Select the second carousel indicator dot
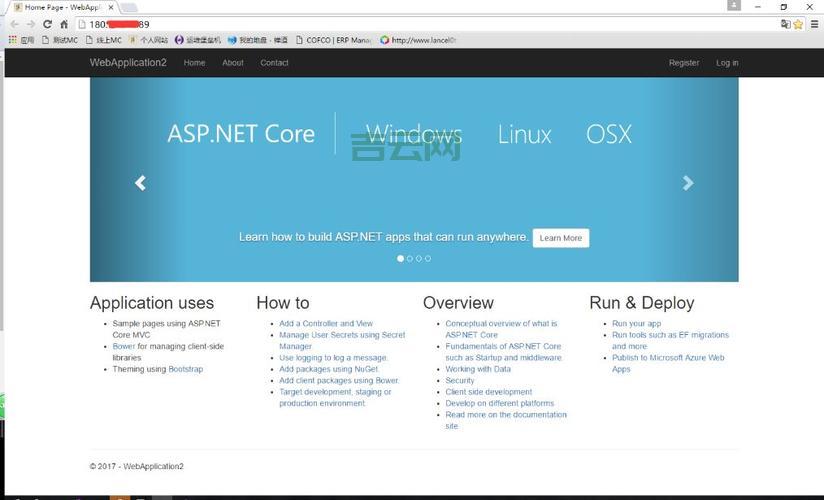Image resolution: width=824 pixels, height=500 pixels. click(x=410, y=258)
